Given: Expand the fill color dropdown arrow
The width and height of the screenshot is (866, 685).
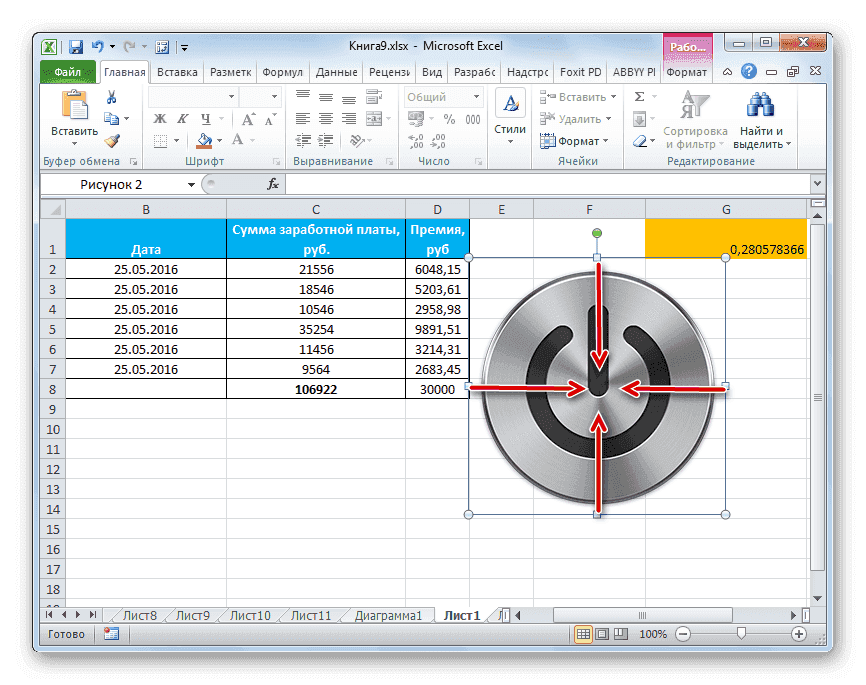Looking at the screenshot, I should coord(219,141).
